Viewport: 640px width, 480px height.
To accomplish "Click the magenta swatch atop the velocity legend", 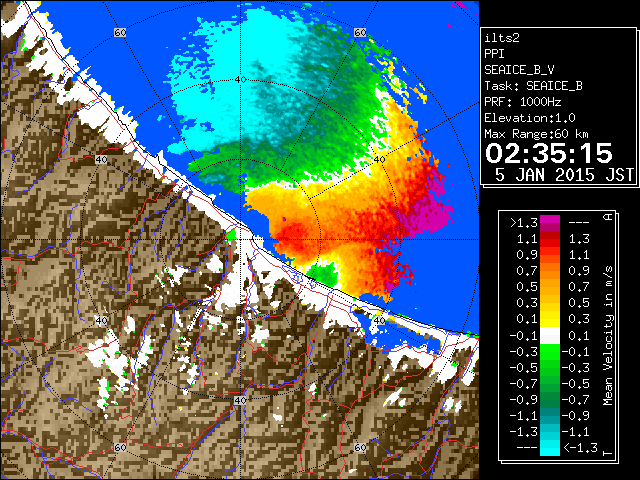I will (550, 222).
